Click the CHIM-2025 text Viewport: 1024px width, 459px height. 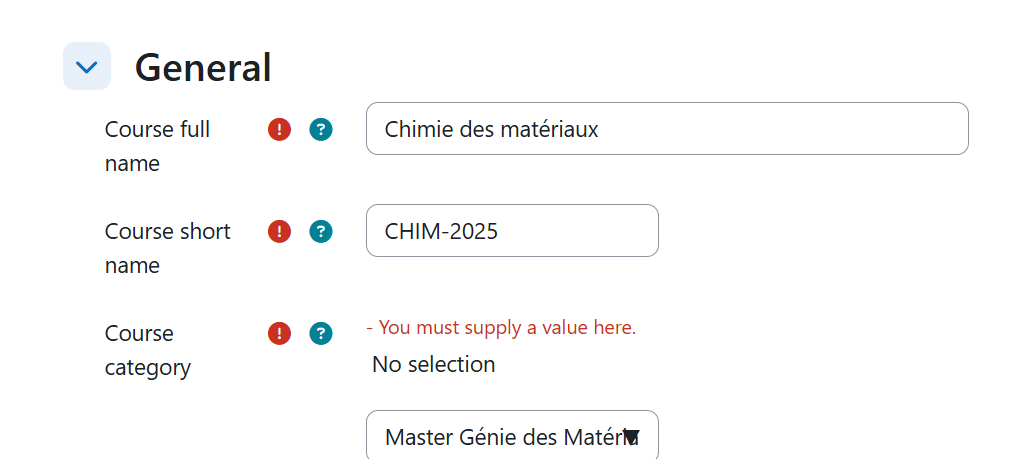click(441, 231)
